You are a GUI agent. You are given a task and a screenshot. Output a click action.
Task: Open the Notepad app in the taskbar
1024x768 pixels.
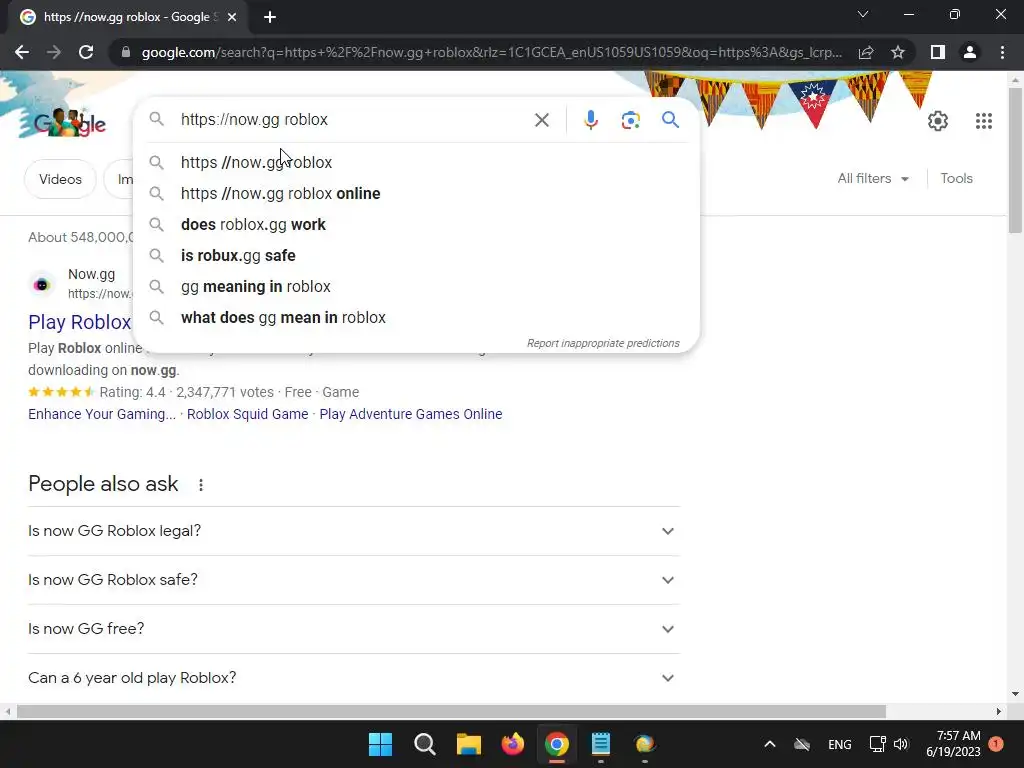coord(601,744)
